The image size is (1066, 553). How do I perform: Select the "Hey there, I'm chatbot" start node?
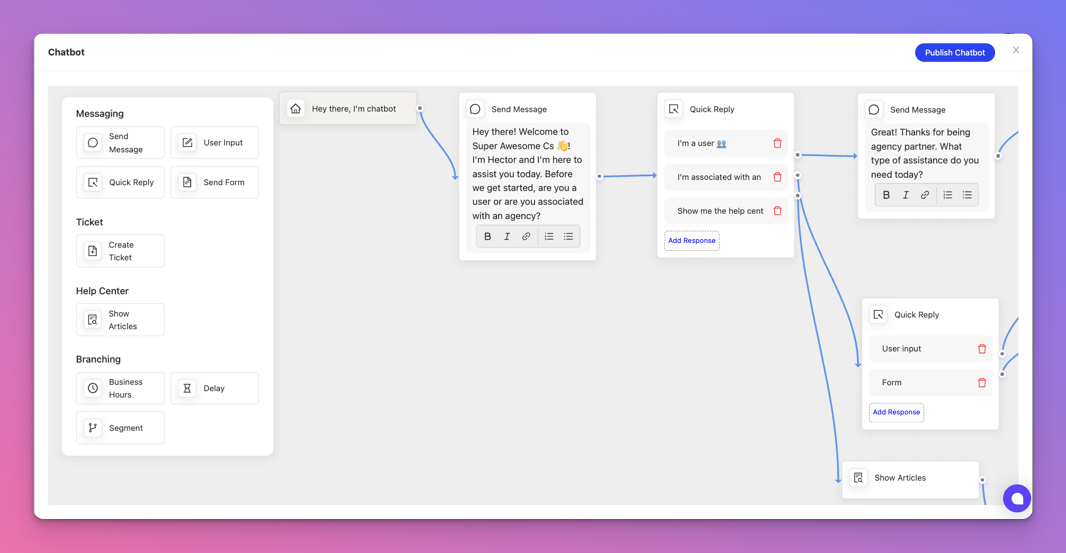pyautogui.click(x=348, y=109)
